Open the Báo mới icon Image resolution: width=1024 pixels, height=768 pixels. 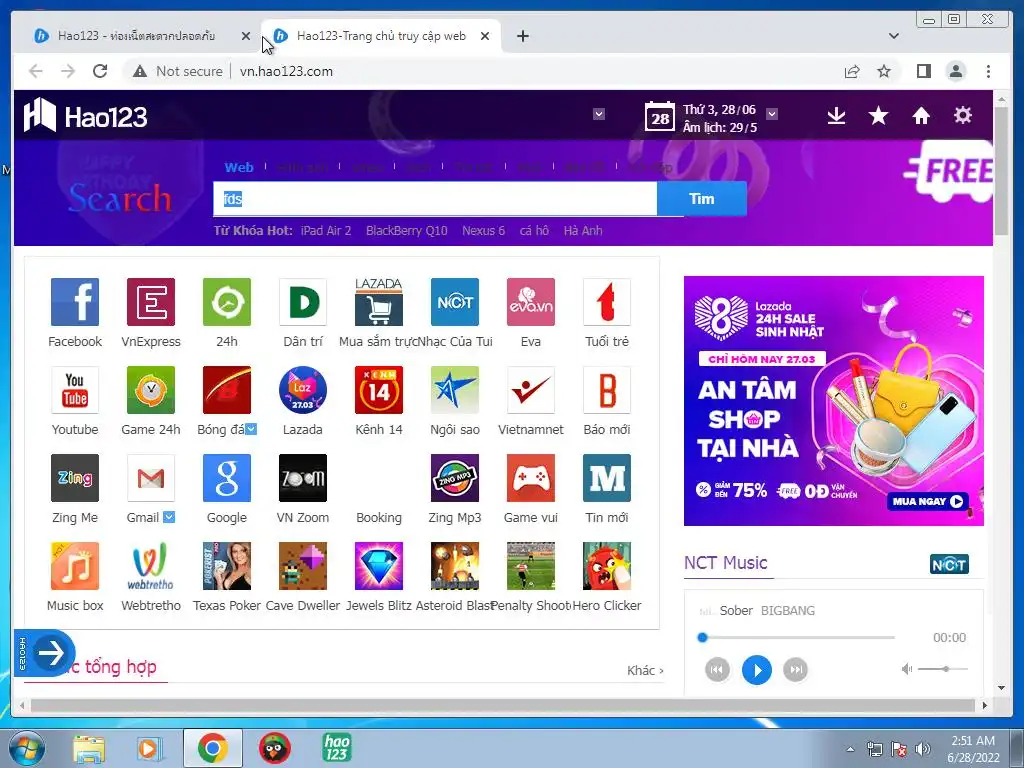(607, 390)
